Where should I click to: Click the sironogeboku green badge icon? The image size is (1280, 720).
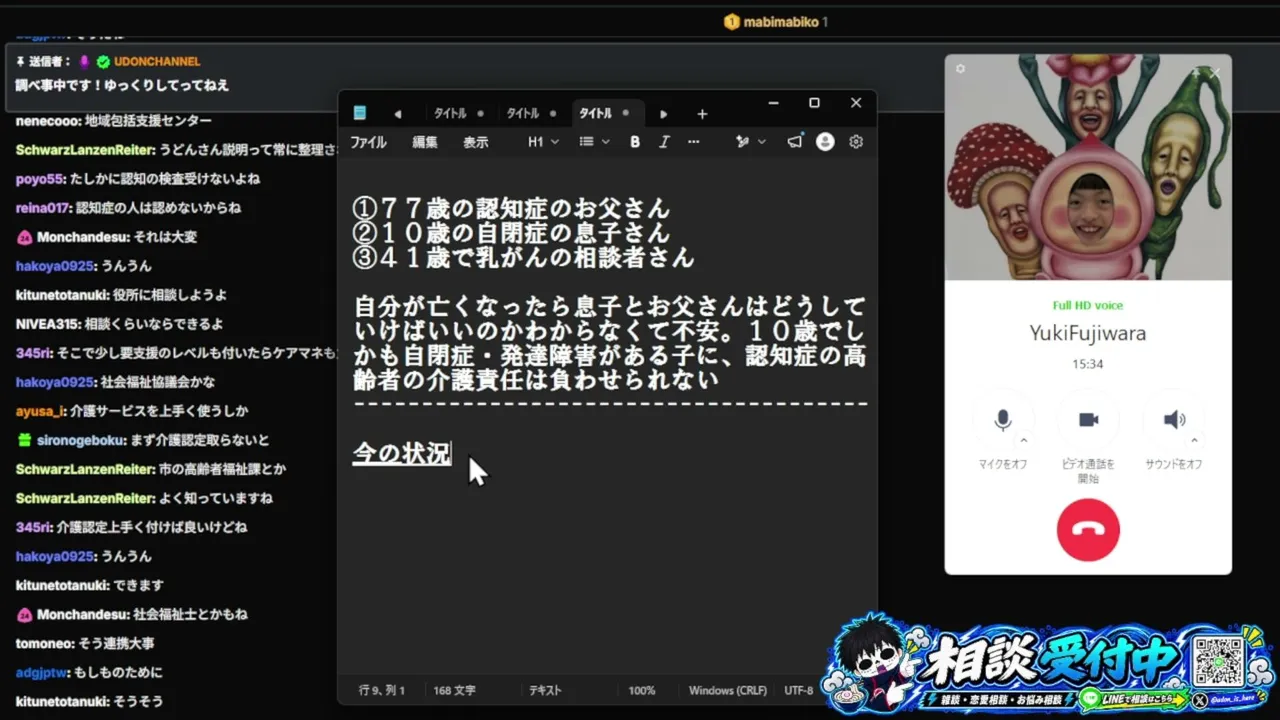pyautogui.click(x=24, y=440)
